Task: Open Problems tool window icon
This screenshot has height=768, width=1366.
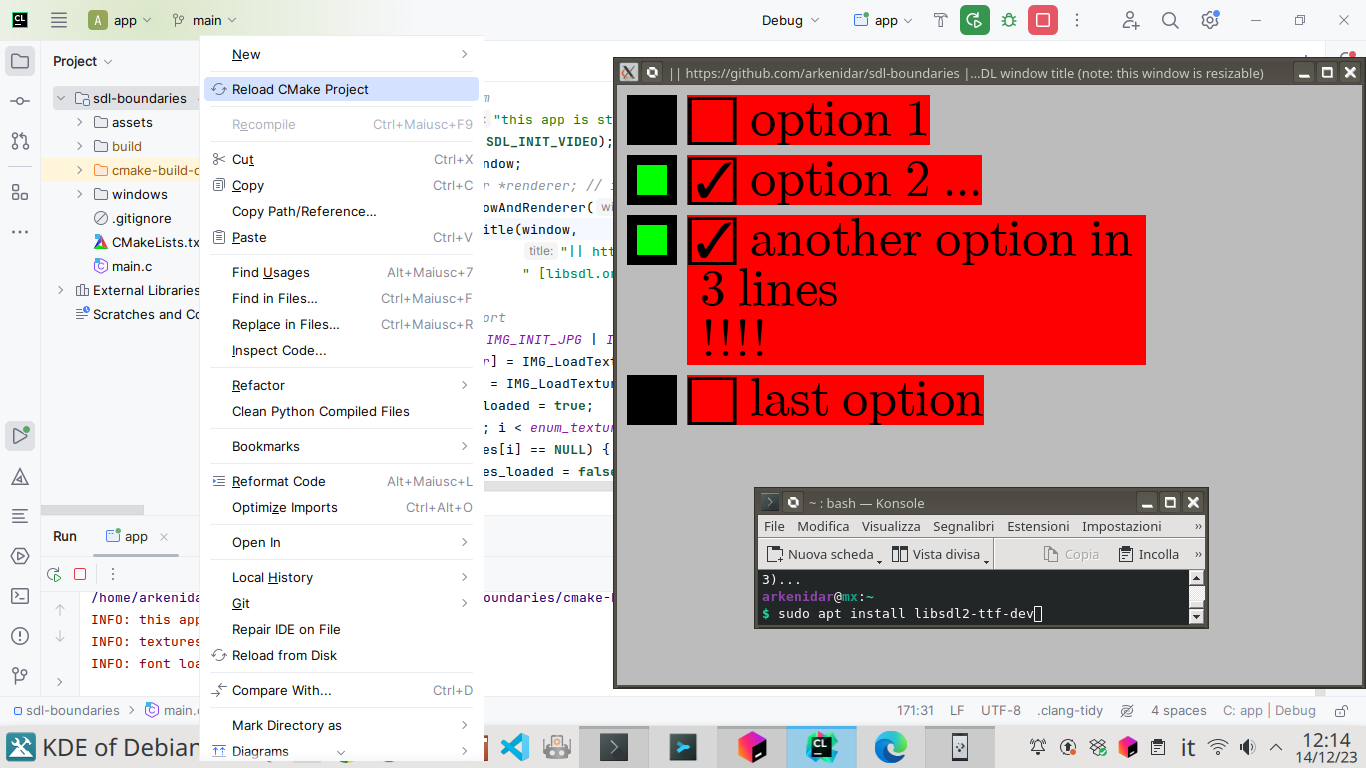Action: click(20, 636)
